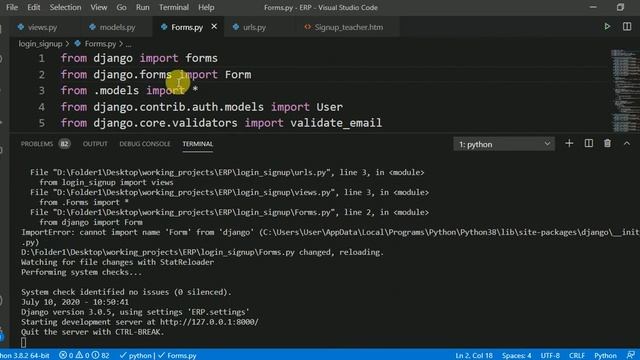The width and height of the screenshot is (640, 360).
Task: Click 'July 10, 2020 - 10:50:41' terminal line
Action: 75,302
